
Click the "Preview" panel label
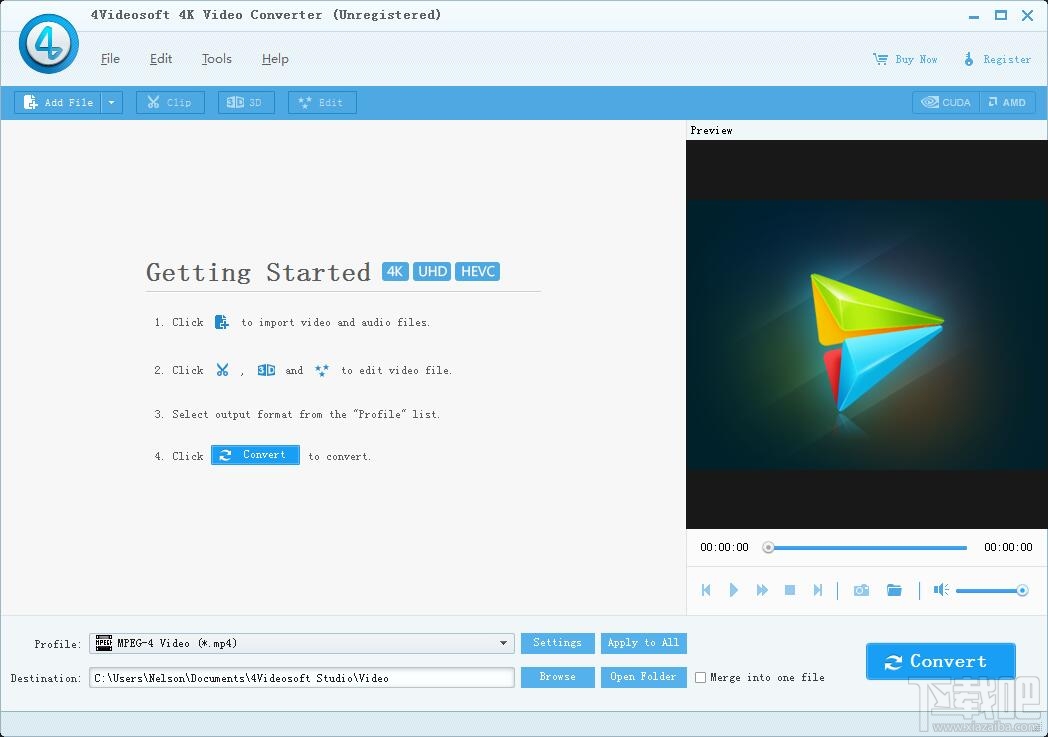(711, 130)
